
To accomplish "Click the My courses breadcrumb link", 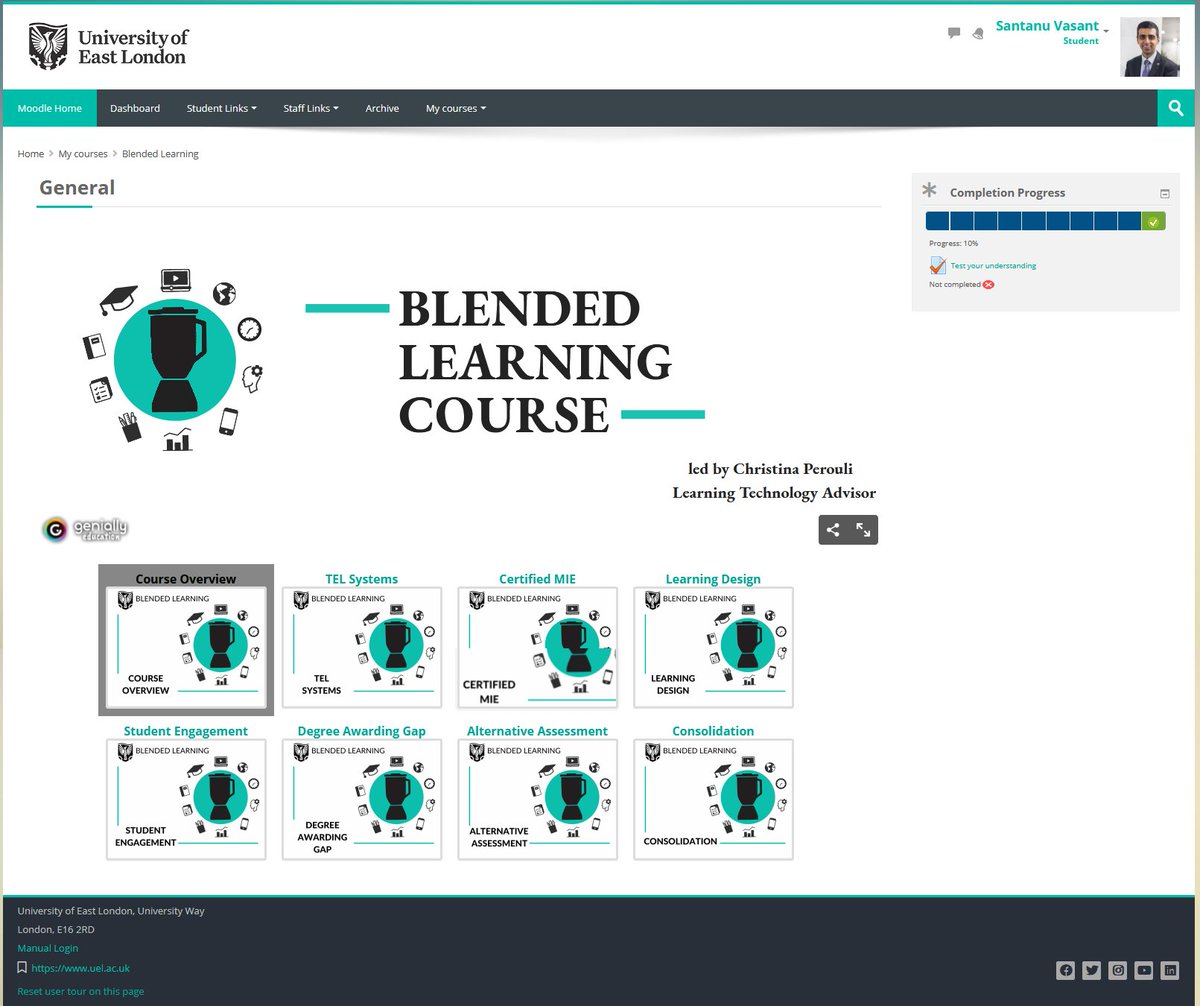I will tap(83, 154).
